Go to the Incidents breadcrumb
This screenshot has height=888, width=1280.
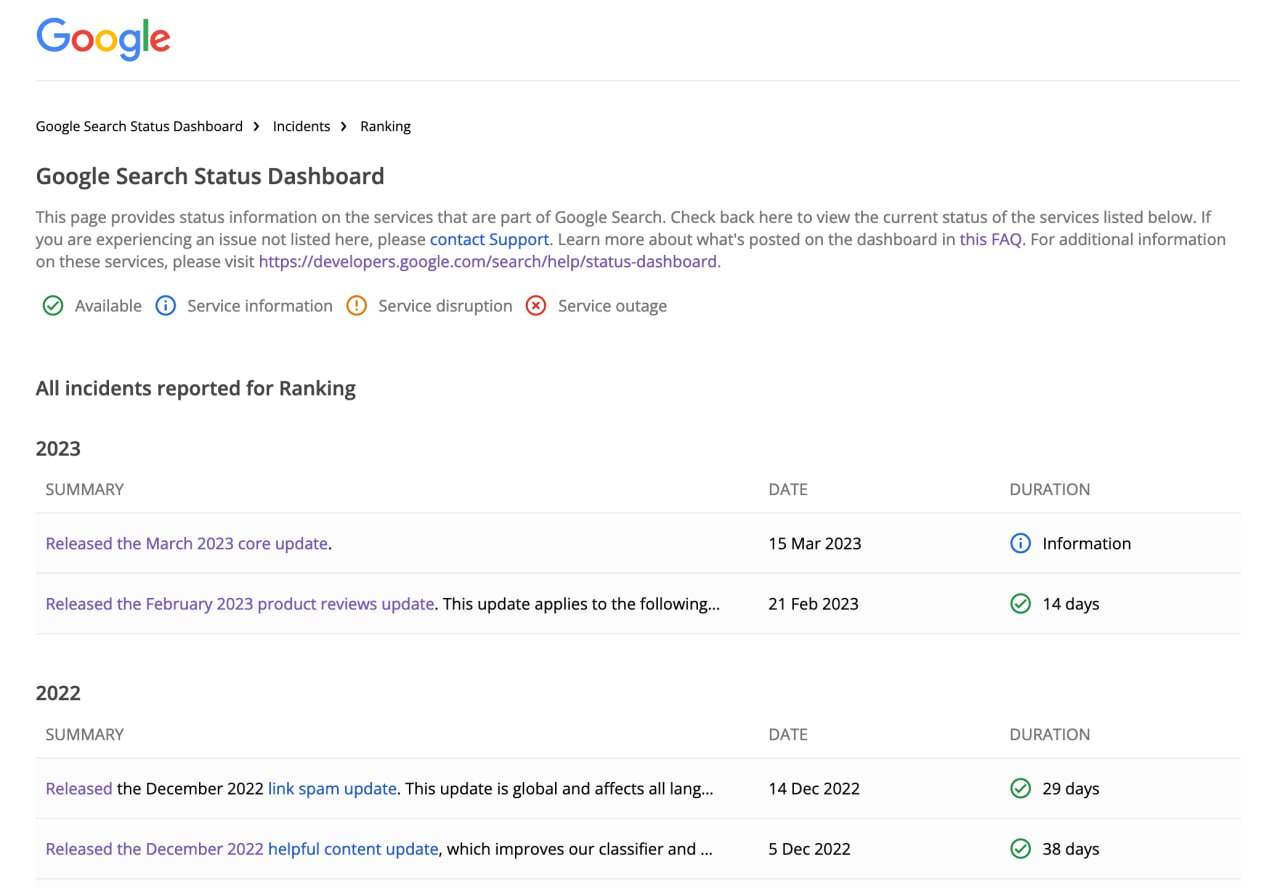tap(301, 127)
